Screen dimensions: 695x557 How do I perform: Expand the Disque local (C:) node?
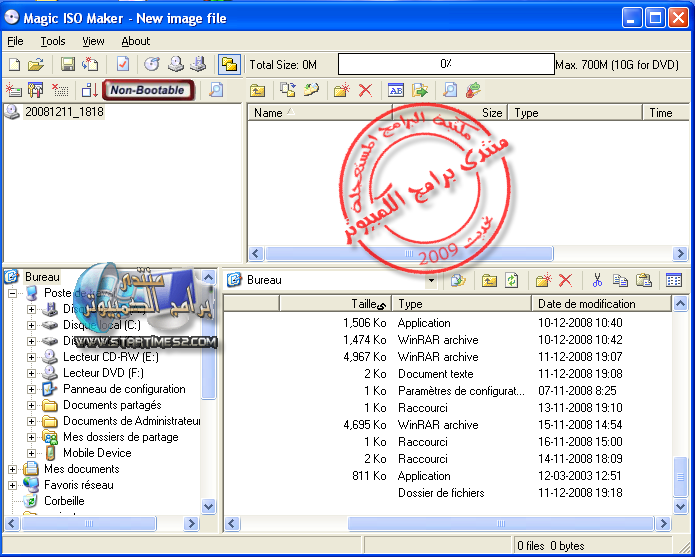click(31, 325)
